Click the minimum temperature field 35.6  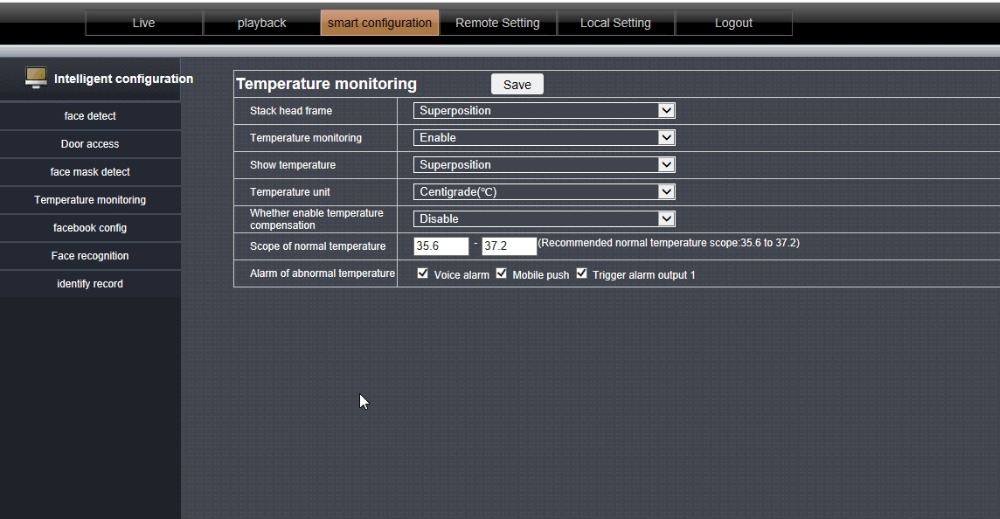click(x=441, y=246)
